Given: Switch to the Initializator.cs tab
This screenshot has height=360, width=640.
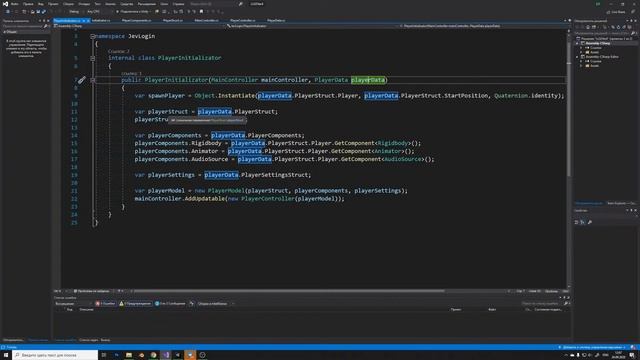Looking at the screenshot, I should 101,20.
